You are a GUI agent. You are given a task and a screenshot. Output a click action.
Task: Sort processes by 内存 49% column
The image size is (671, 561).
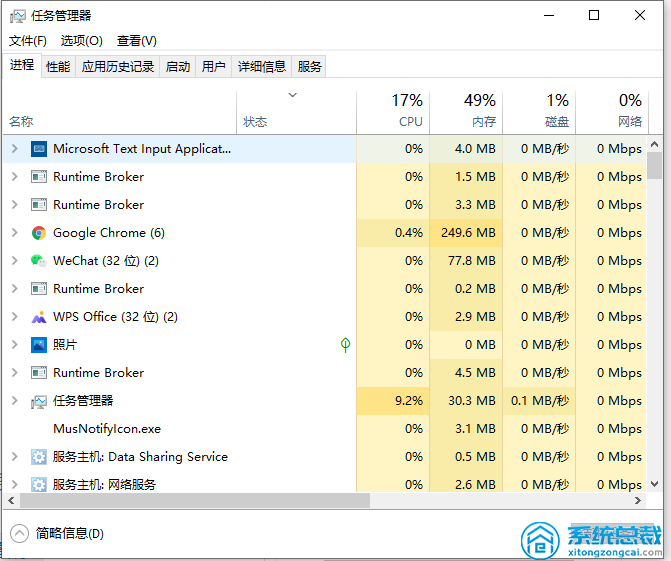tap(466, 113)
